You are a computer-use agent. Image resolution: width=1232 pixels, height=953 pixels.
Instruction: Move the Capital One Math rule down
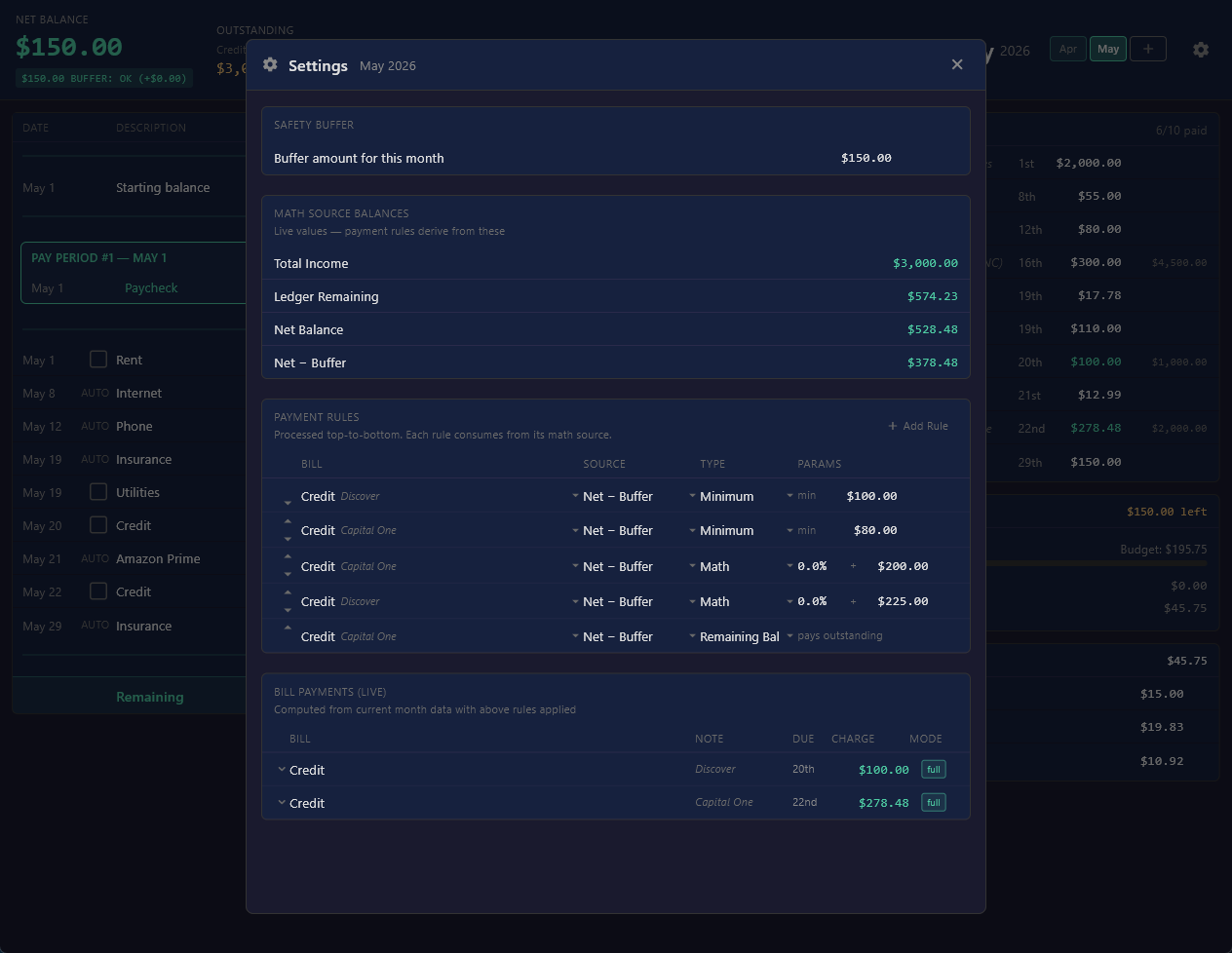coord(288,575)
